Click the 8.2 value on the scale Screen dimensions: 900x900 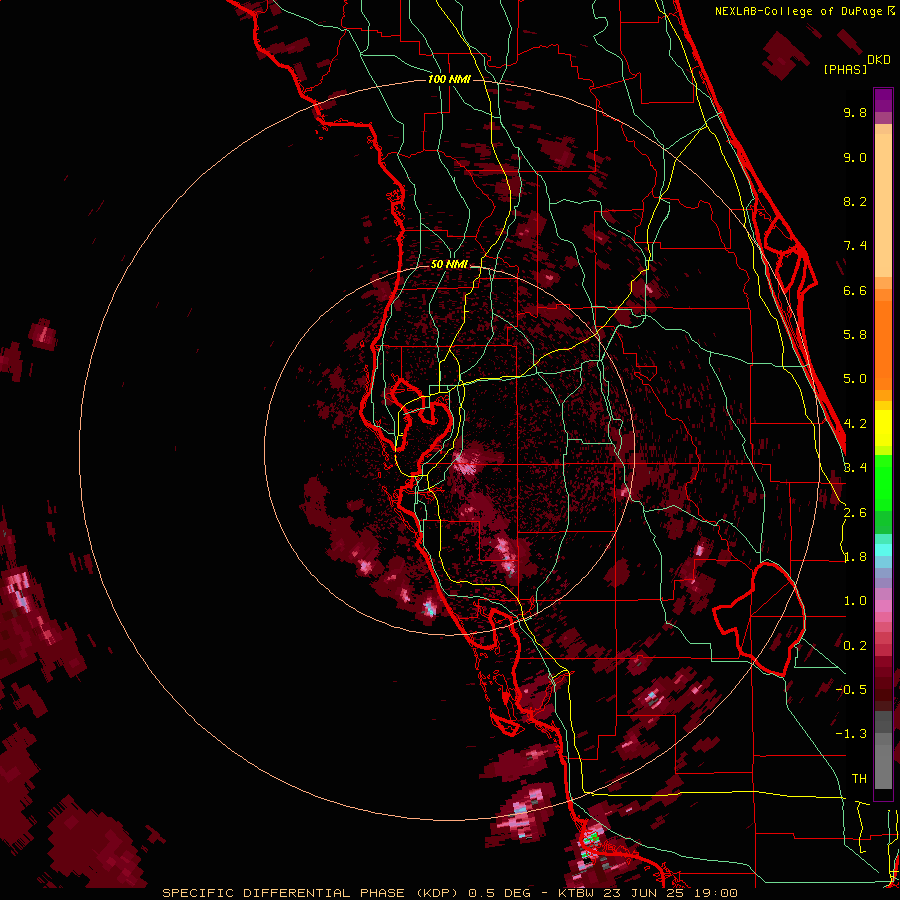tap(855, 201)
